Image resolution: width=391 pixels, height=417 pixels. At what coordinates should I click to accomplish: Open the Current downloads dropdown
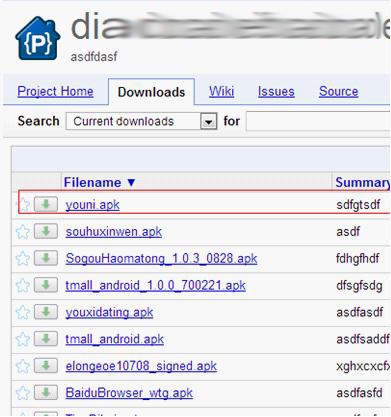[x=141, y=121]
